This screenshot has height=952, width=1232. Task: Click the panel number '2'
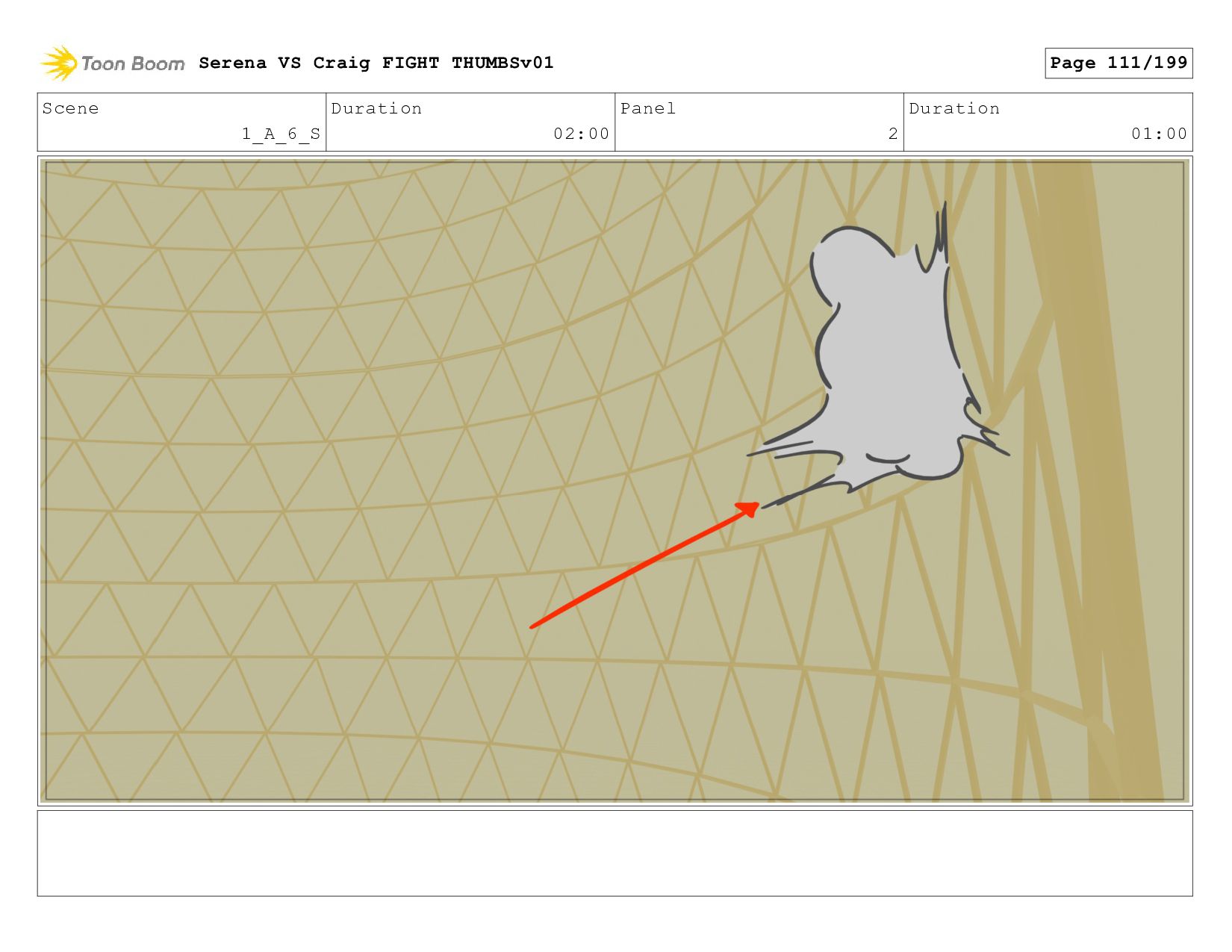893,134
